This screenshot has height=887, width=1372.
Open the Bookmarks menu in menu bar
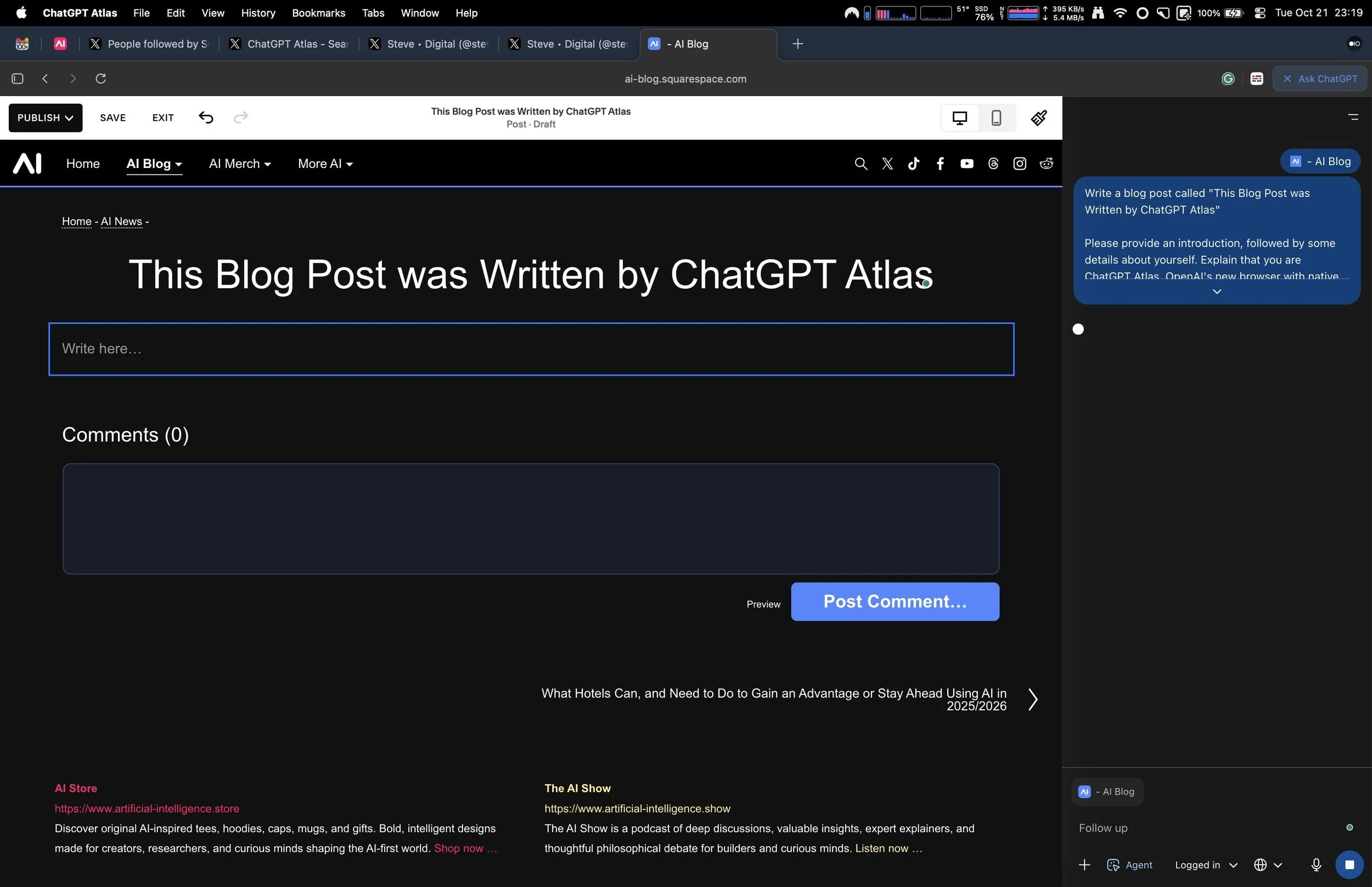pyautogui.click(x=318, y=13)
